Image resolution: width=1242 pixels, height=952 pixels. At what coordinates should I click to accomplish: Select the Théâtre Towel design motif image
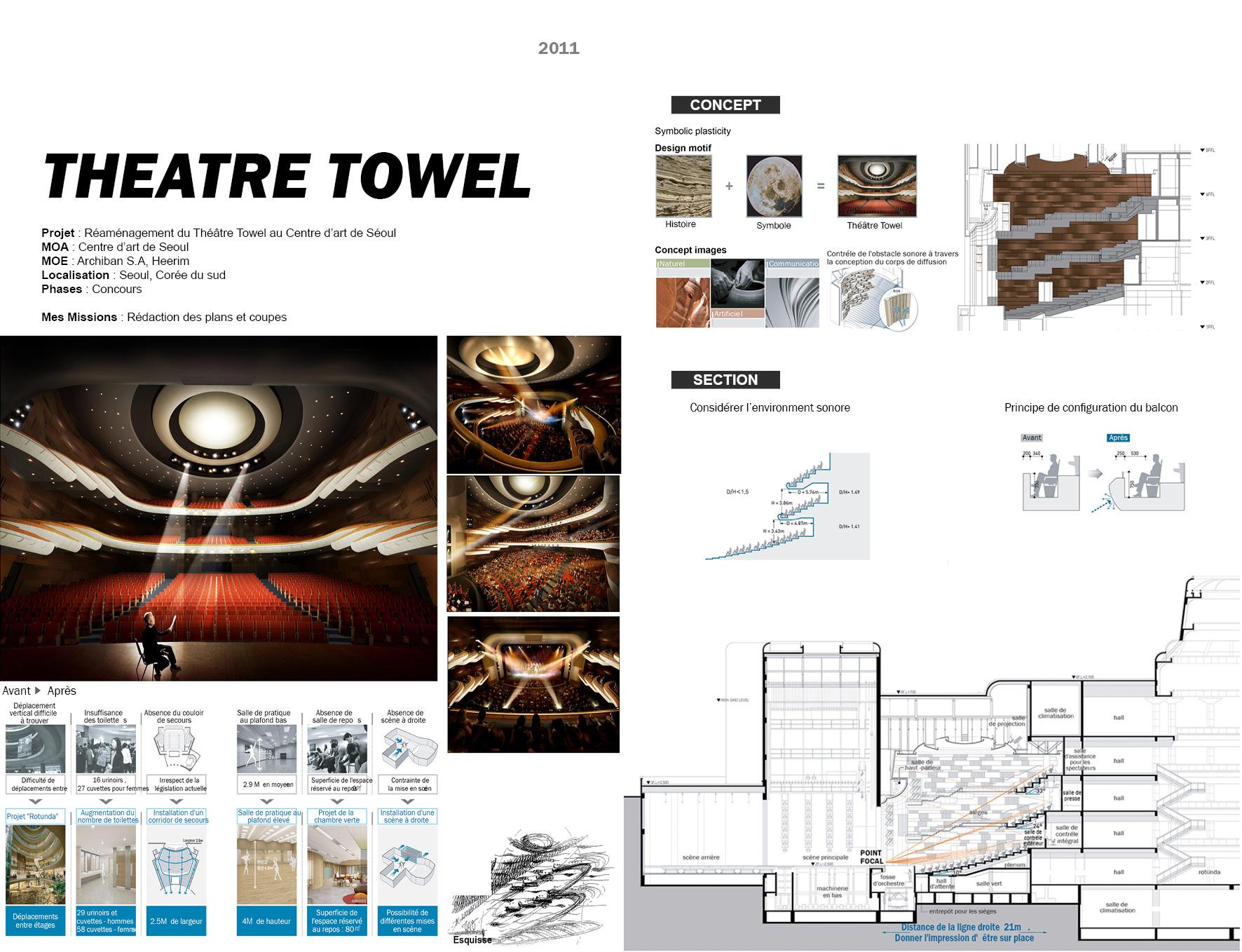click(877, 186)
